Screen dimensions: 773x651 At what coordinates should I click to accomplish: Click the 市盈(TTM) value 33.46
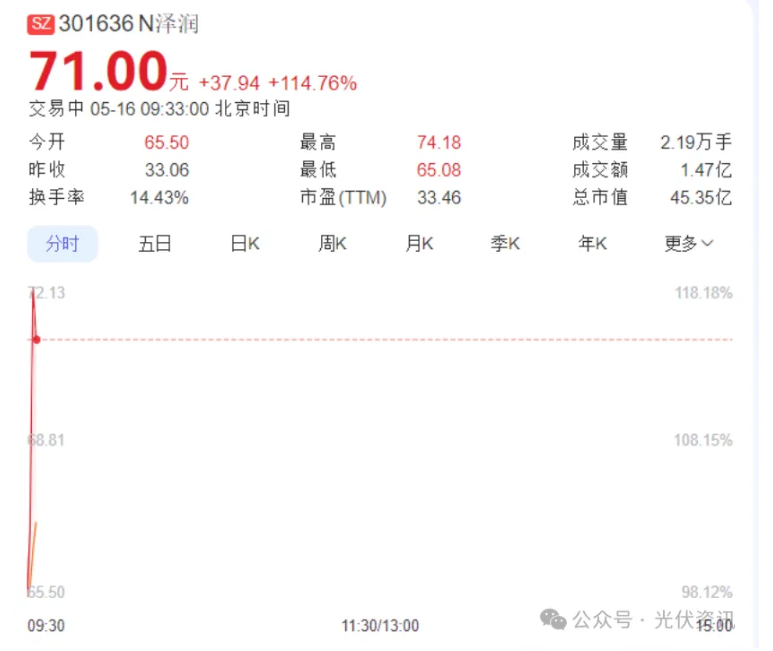point(439,198)
